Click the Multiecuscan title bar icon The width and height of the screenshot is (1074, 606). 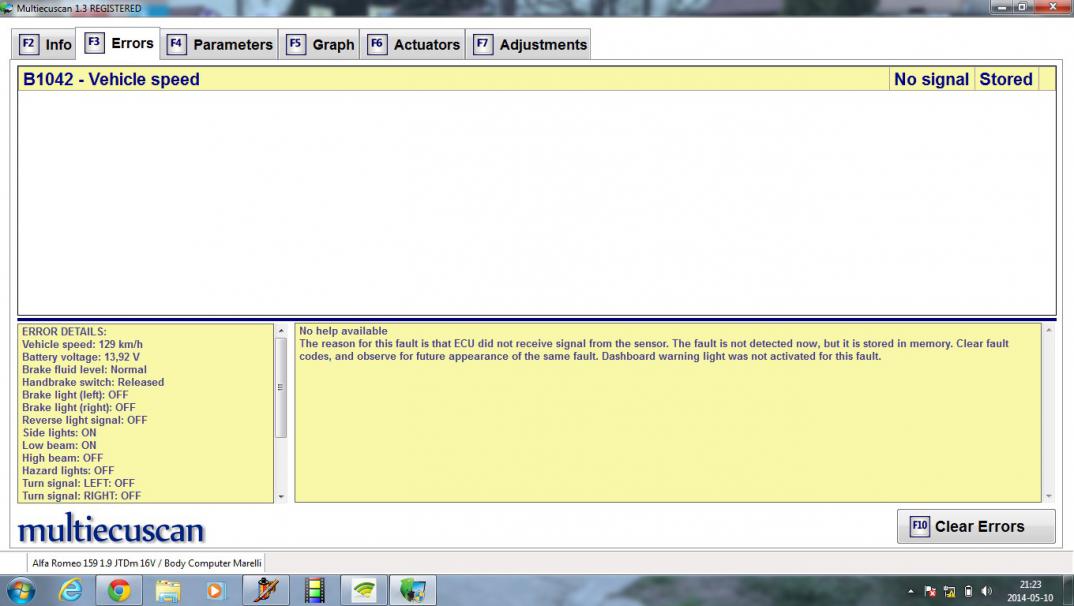(7, 8)
